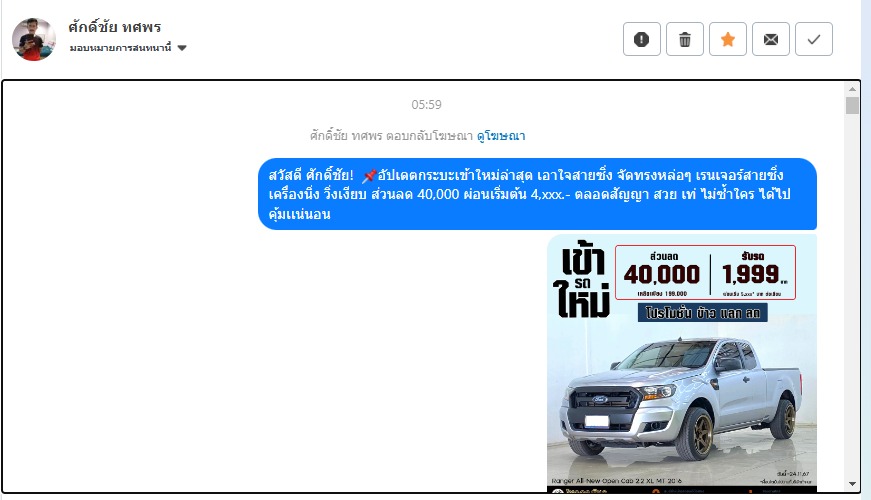Screen dimensions: 871x500
Task: Delete conversation using trash icon
Action: coord(685,39)
